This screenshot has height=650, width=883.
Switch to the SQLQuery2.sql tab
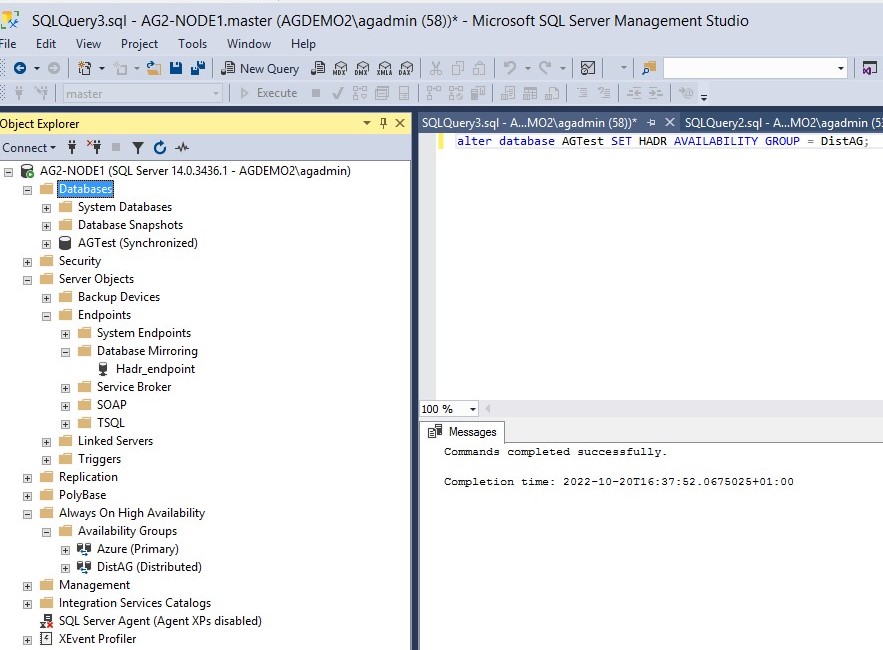pyautogui.click(x=780, y=122)
